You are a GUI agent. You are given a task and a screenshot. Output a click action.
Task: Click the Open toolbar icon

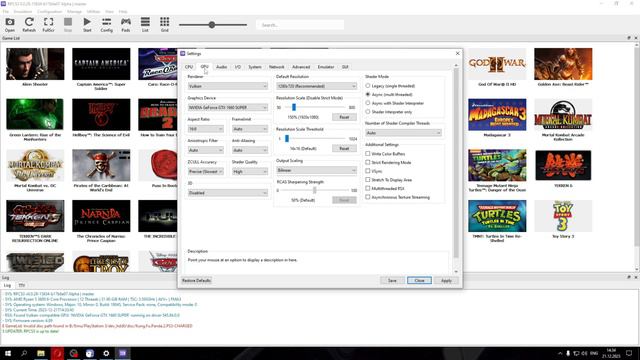tap(10, 24)
